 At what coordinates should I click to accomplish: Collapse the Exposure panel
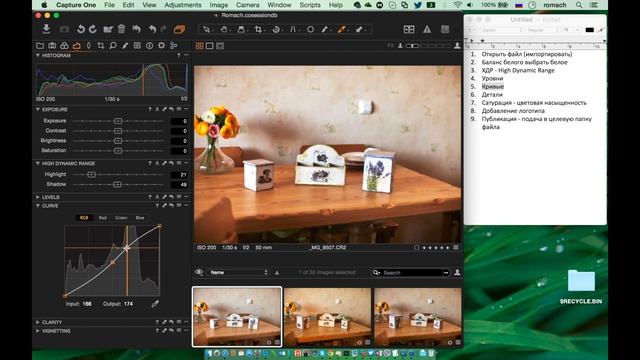tap(38, 109)
